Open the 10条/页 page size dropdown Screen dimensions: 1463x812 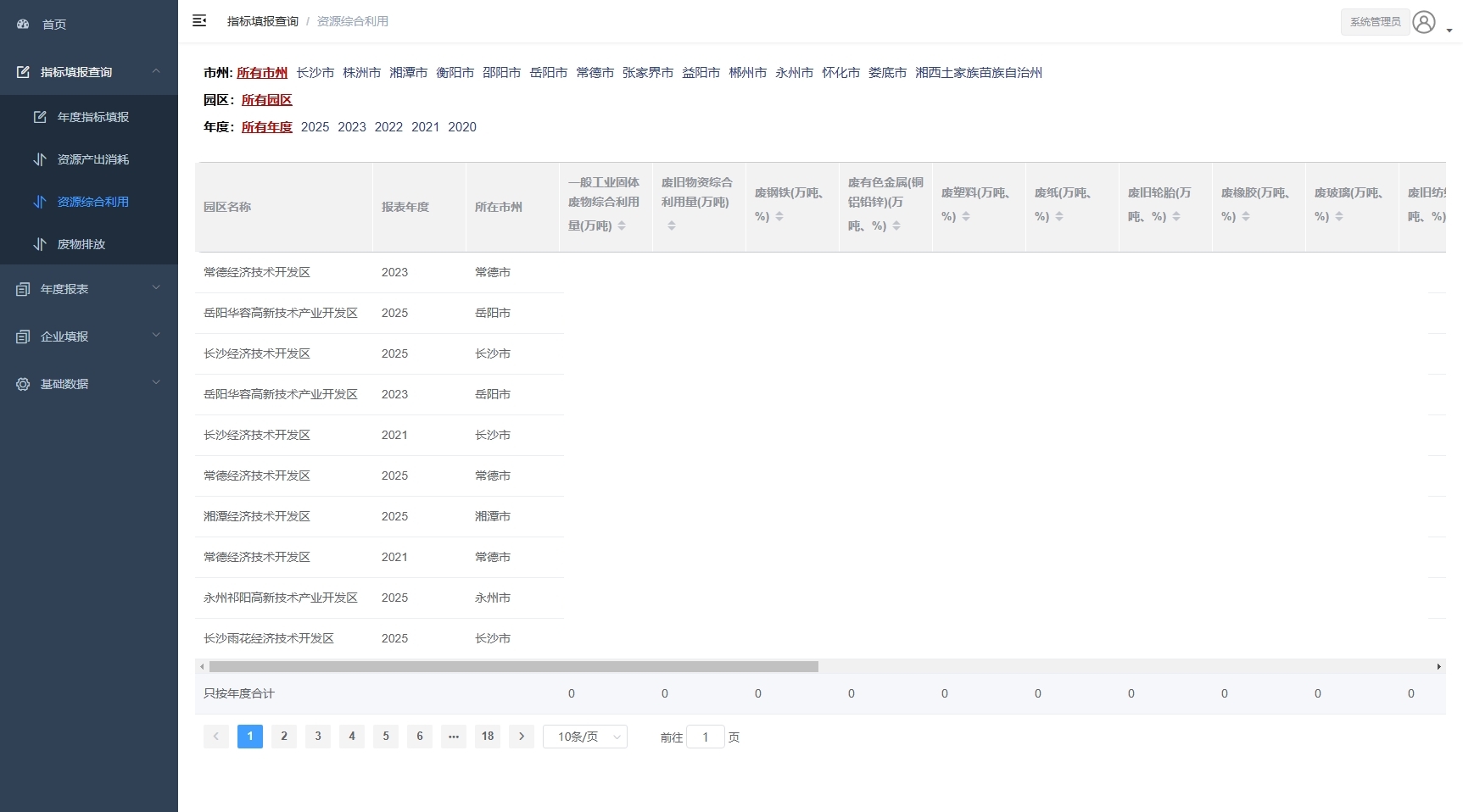tap(584, 737)
